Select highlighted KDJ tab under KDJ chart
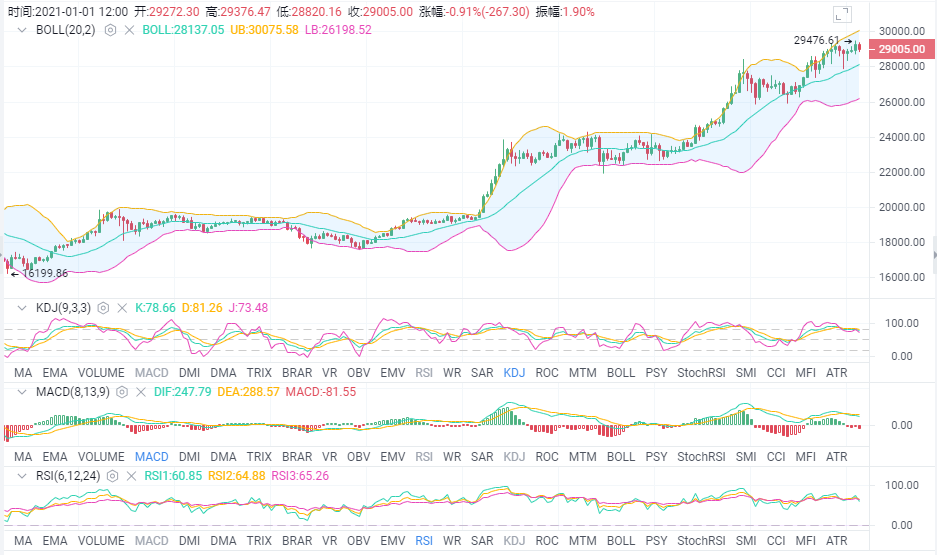 click(515, 373)
